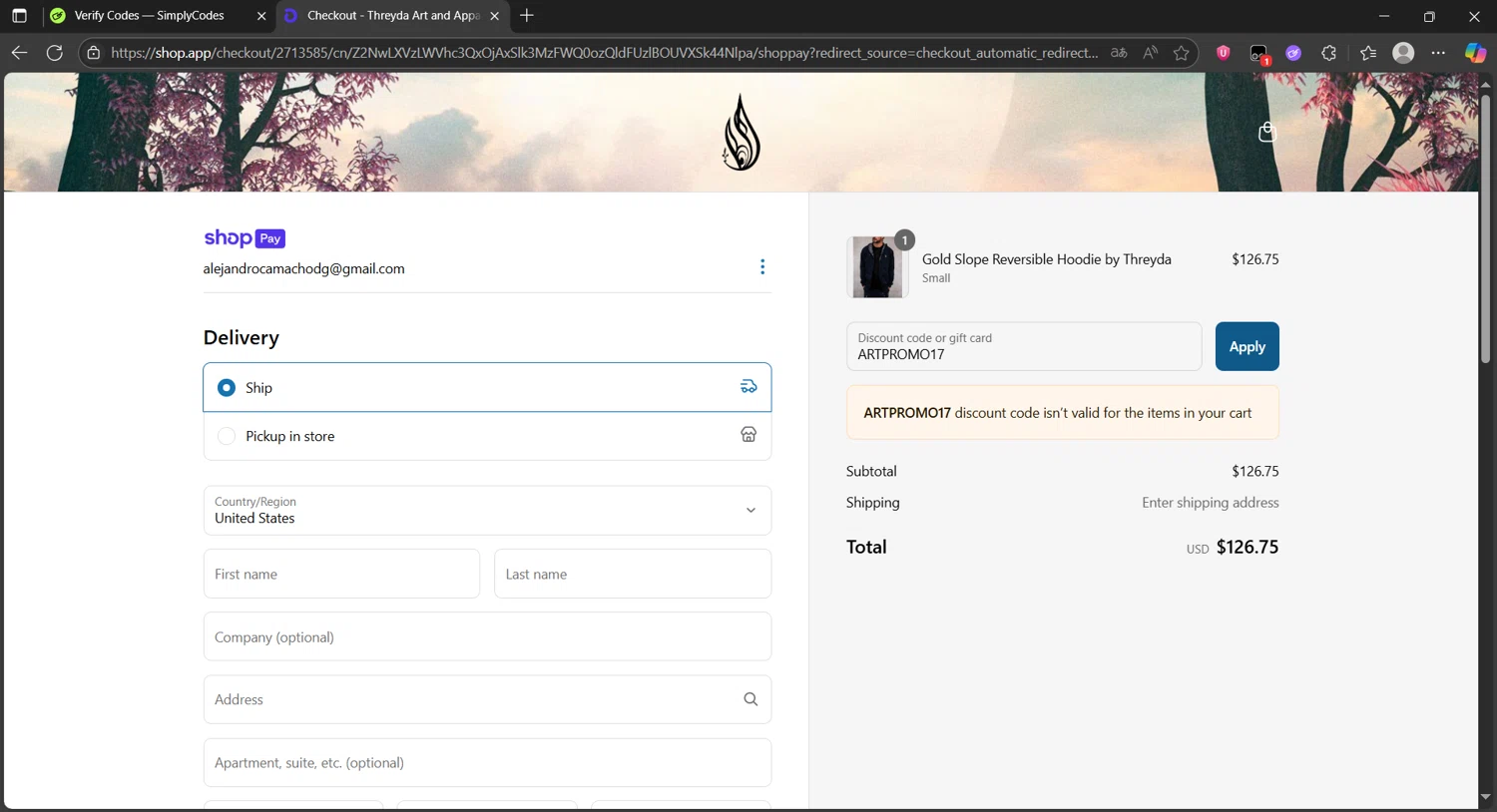Image resolution: width=1497 pixels, height=812 pixels.
Task: Add this page to favorites star
Action: (x=1182, y=53)
